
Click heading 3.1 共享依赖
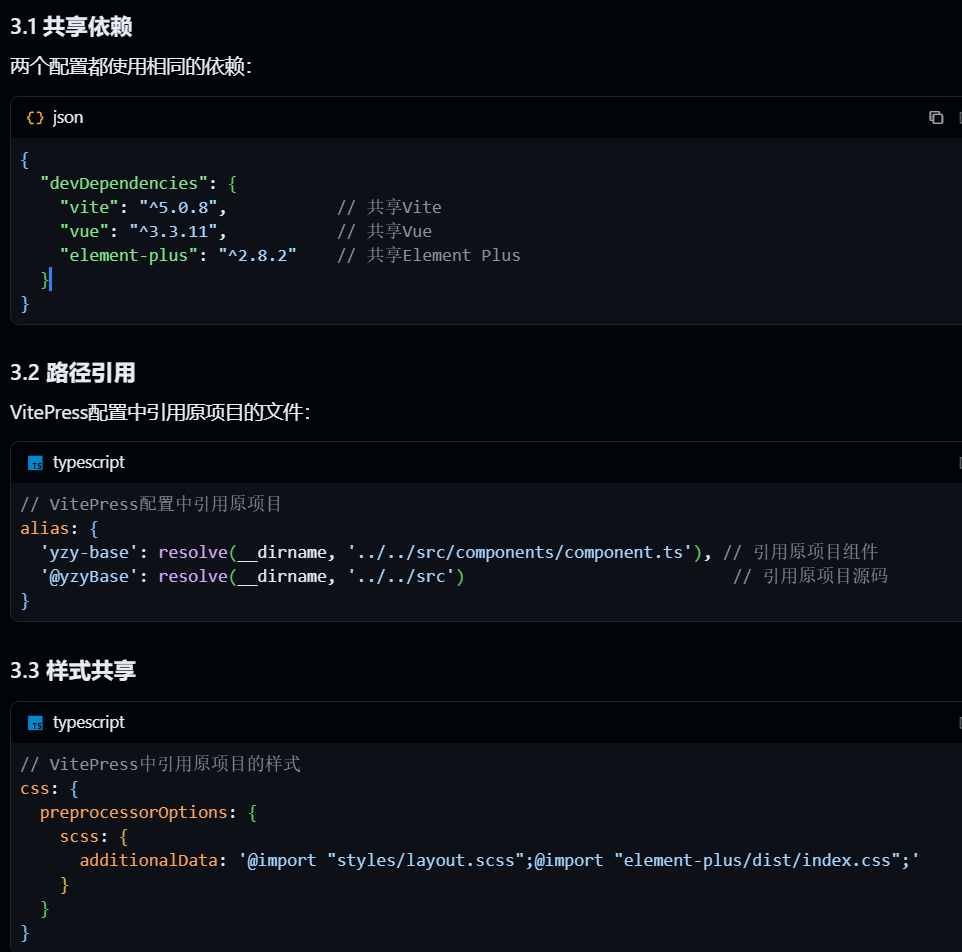click(71, 27)
